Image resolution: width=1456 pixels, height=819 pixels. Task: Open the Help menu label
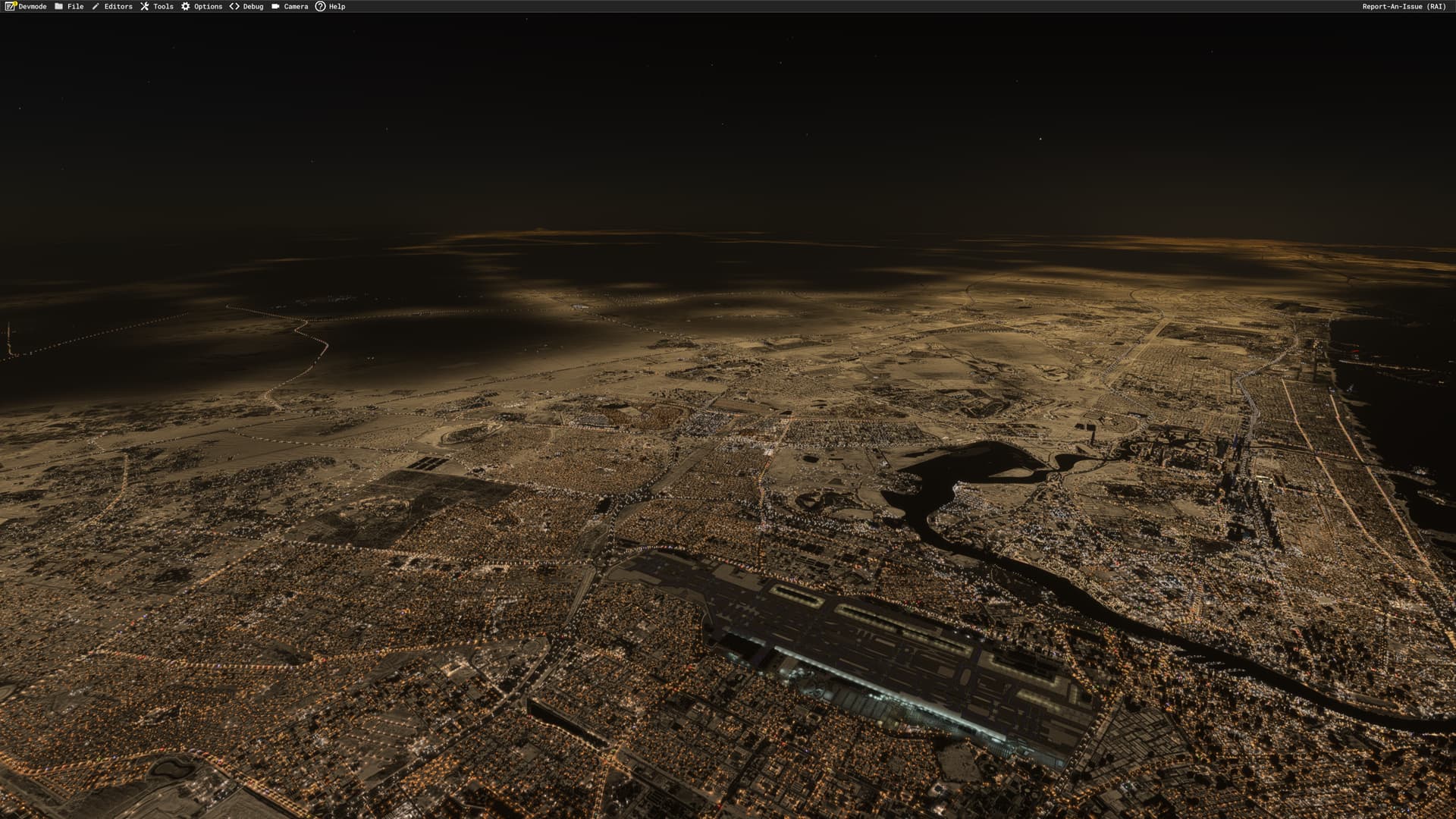[337, 6]
